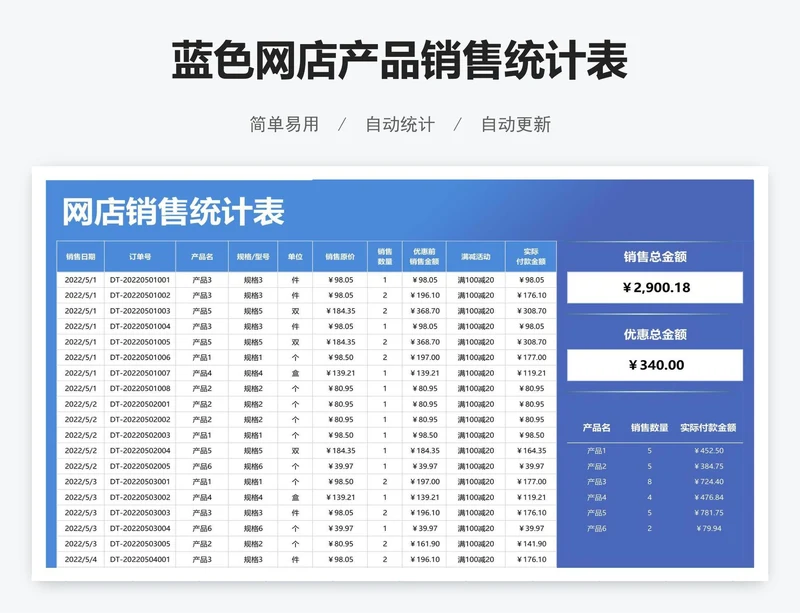This screenshot has width=800, height=613.
Task: Select the 销售日期 column header
Action: point(81,257)
